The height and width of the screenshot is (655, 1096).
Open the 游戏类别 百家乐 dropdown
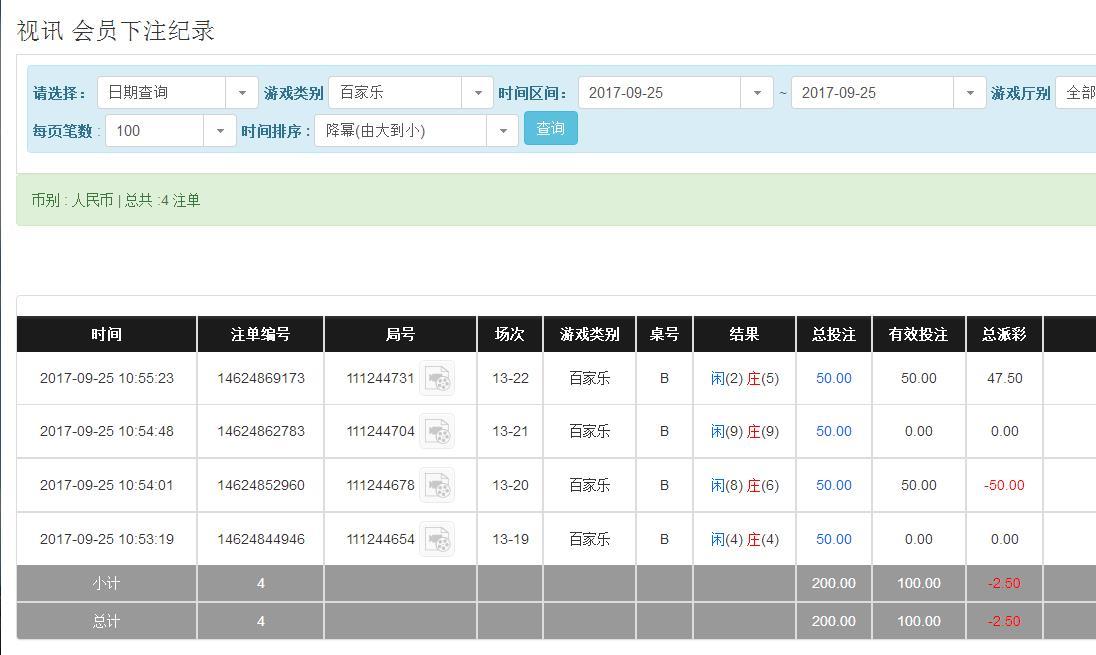[x=410, y=93]
